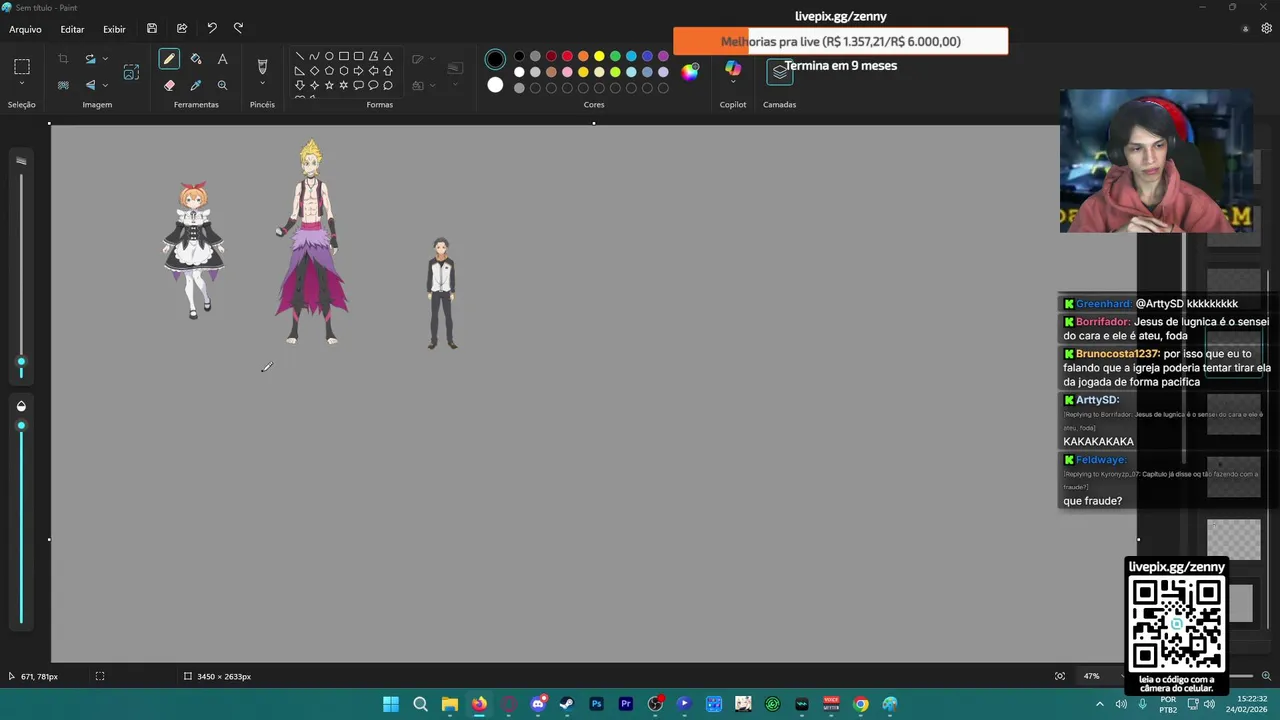Click the rectangular Selection tool
Screen dimensions: 1280x720
click(22, 67)
